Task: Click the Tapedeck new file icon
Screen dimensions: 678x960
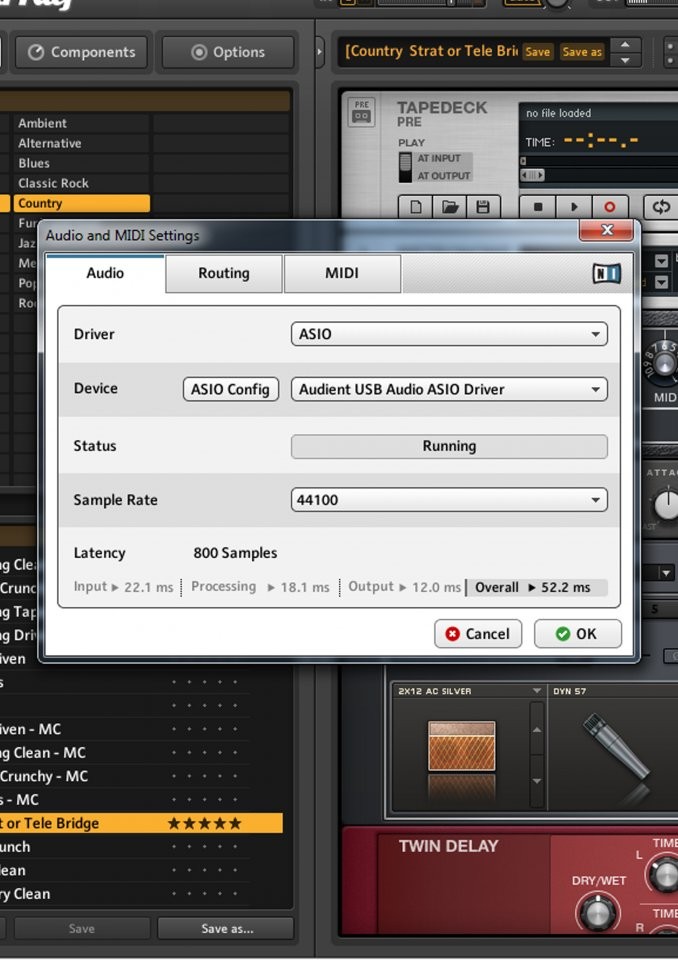Action: coord(415,208)
